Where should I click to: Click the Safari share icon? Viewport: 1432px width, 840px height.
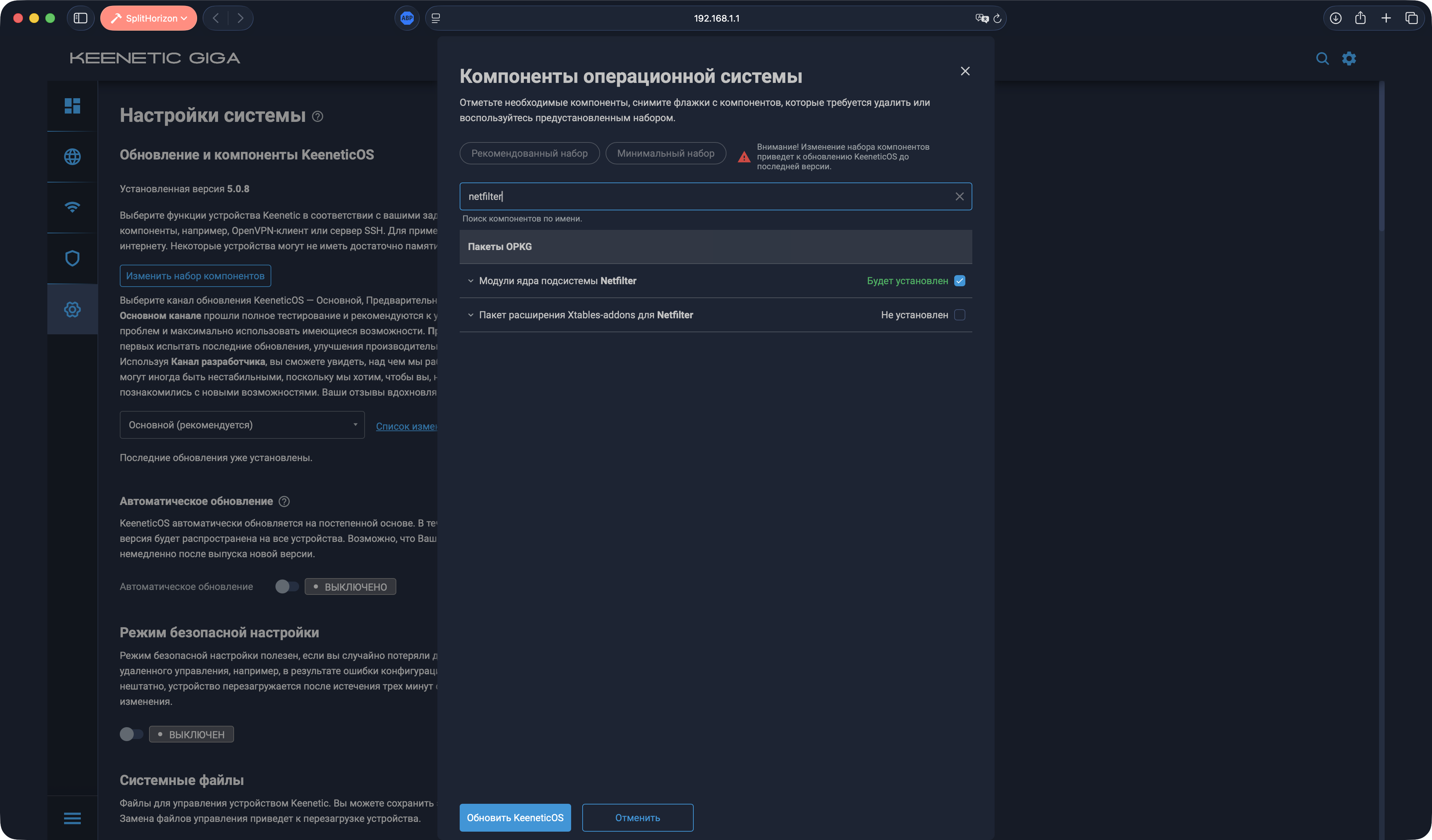coord(1360,18)
